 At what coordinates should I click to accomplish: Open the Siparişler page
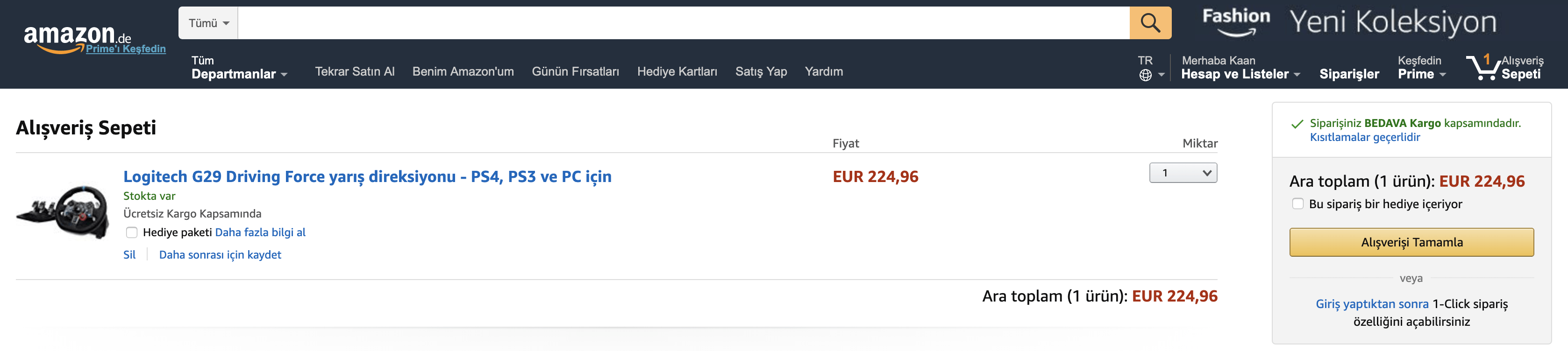(1348, 74)
